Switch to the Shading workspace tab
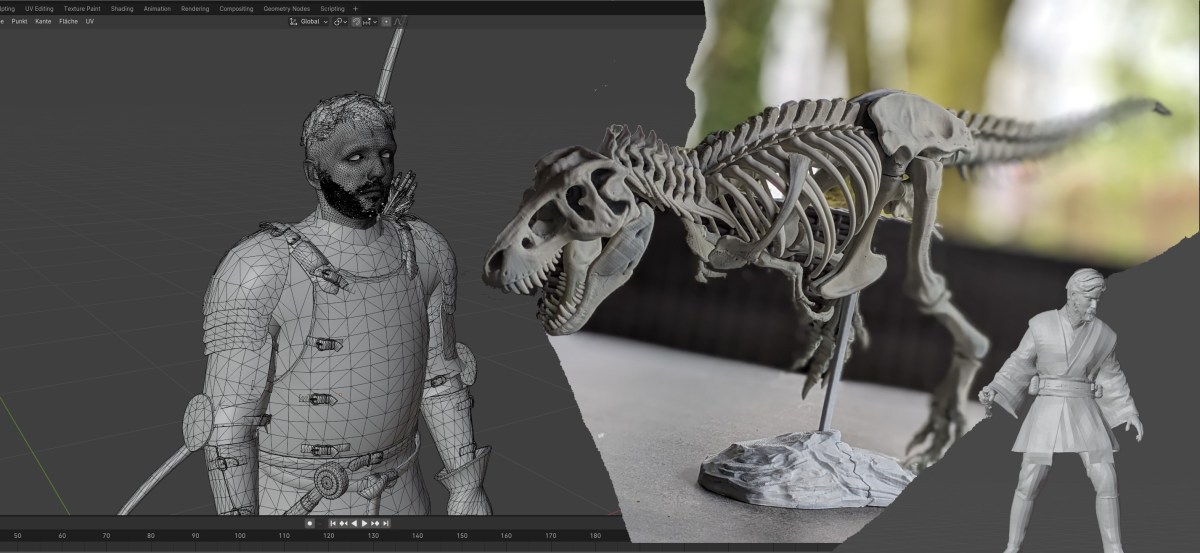Viewport: 1200px width, 553px height. click(x=121, y=8)
